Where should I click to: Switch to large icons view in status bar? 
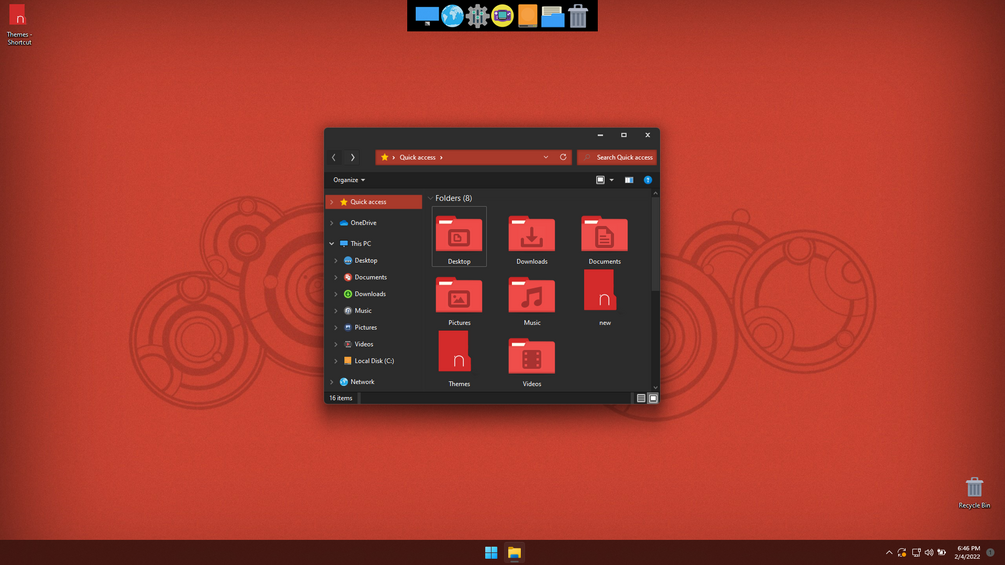pos(652,398)
